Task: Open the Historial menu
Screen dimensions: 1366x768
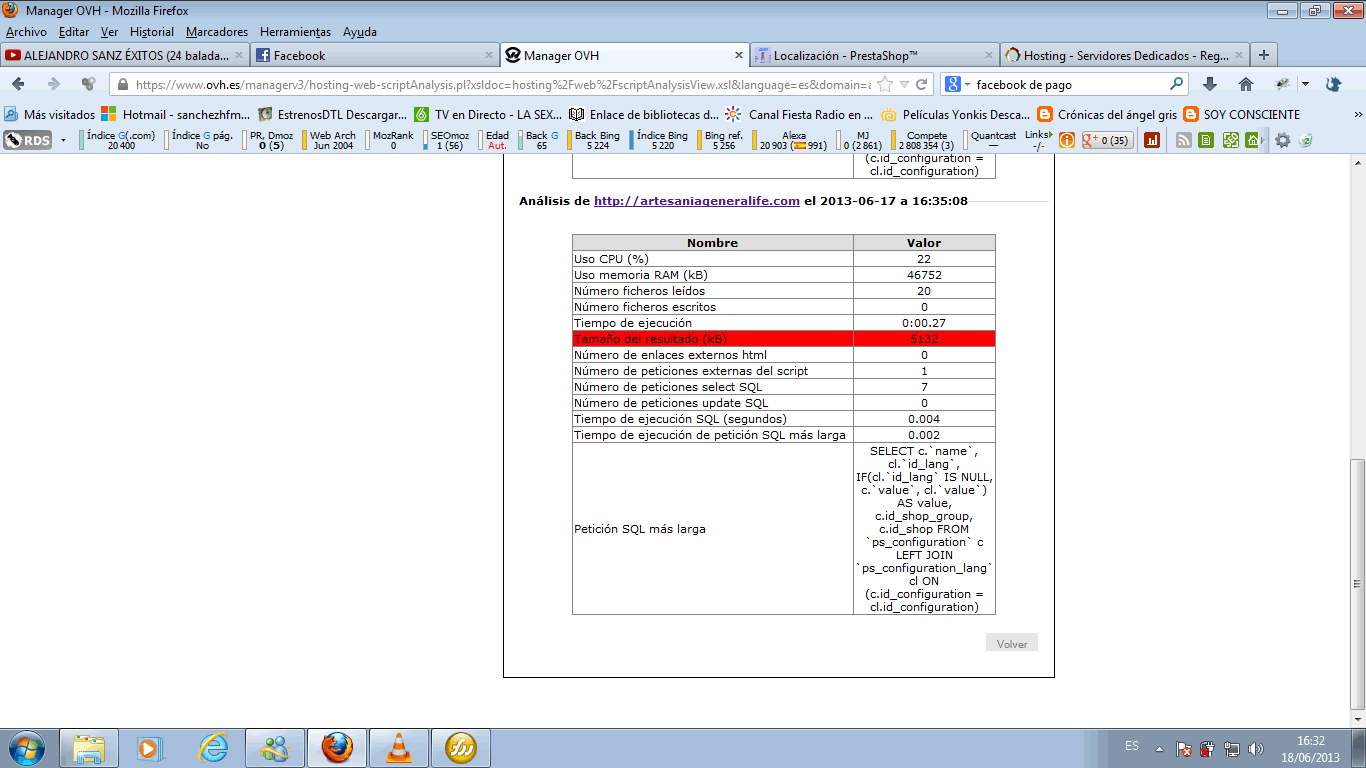Action: click(x=151, y=32)
